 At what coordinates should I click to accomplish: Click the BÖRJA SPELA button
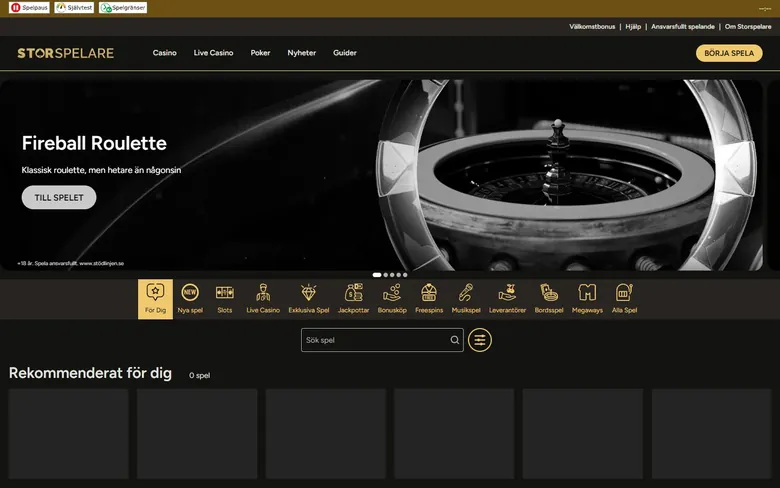(729, 53)
